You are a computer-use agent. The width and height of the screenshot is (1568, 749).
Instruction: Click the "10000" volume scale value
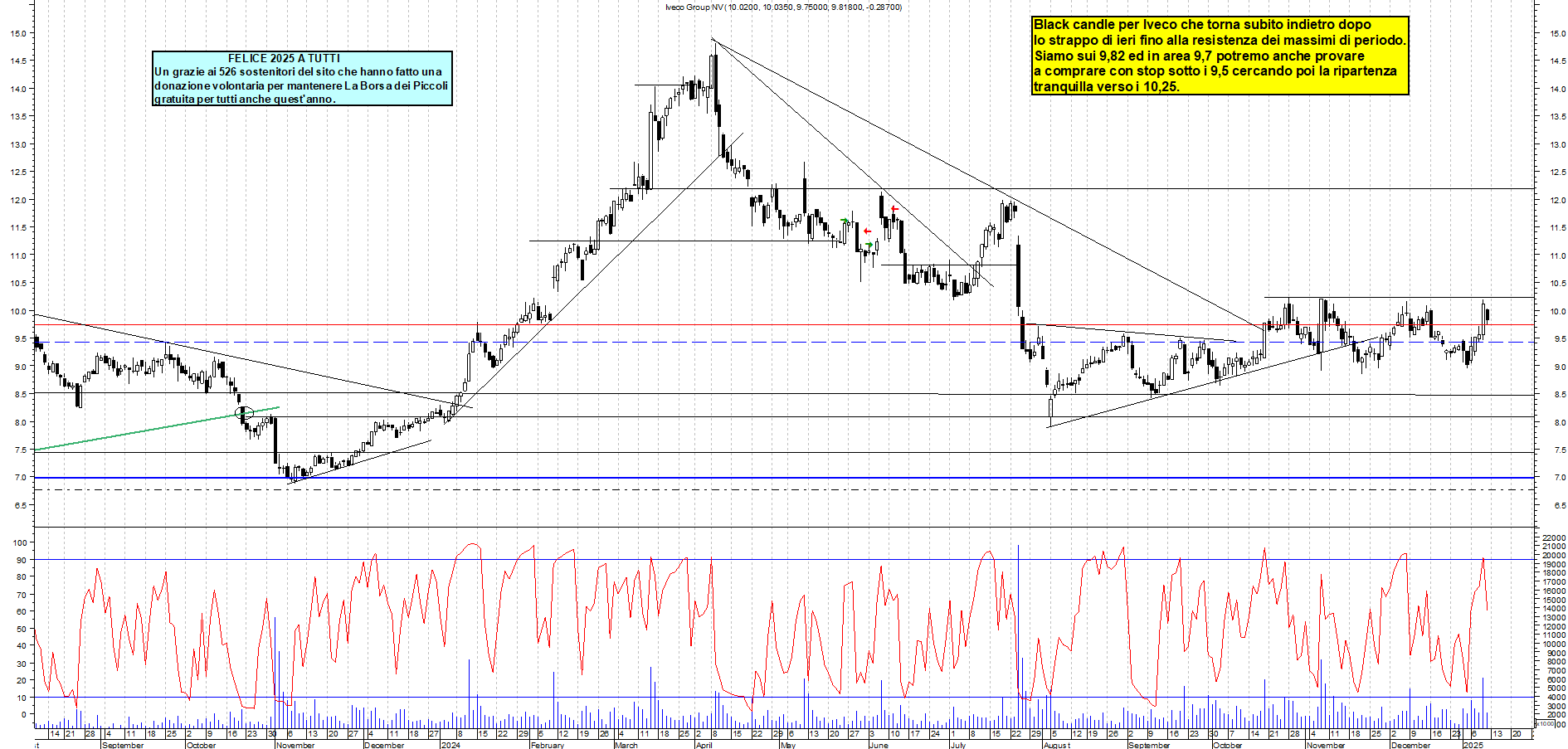[x=1553, y=644]
